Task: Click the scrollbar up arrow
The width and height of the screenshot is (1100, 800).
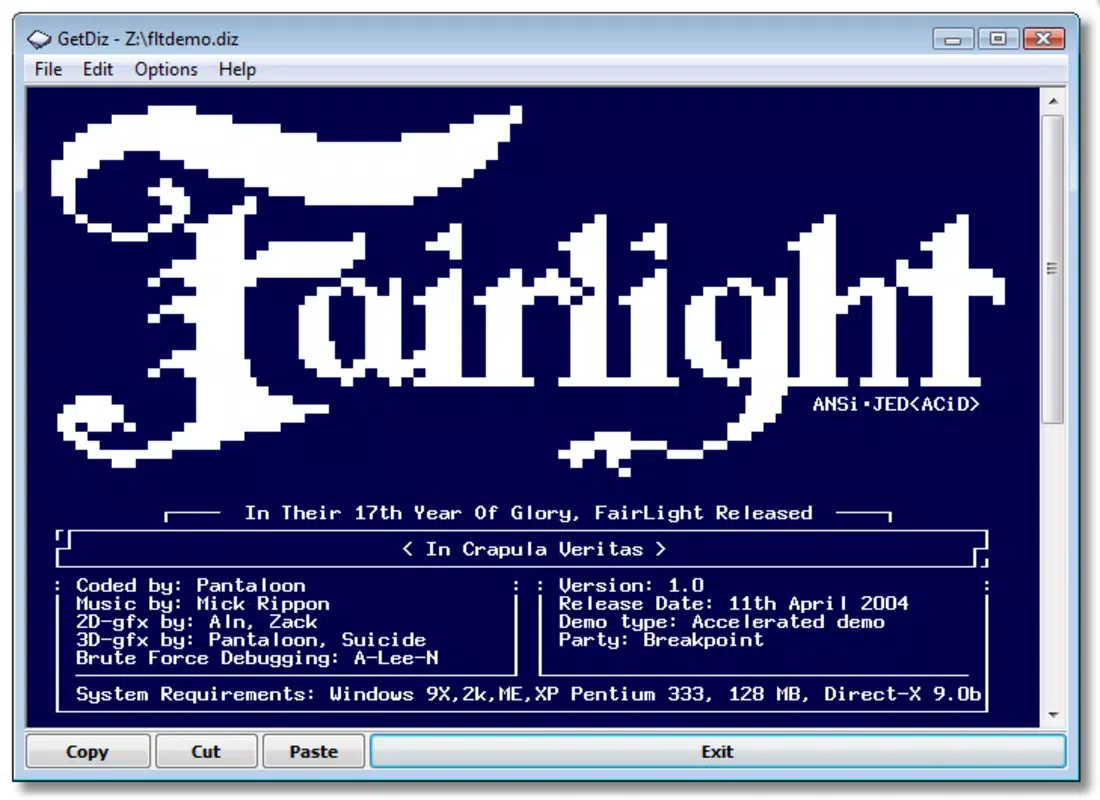Action: [1053, 102]
